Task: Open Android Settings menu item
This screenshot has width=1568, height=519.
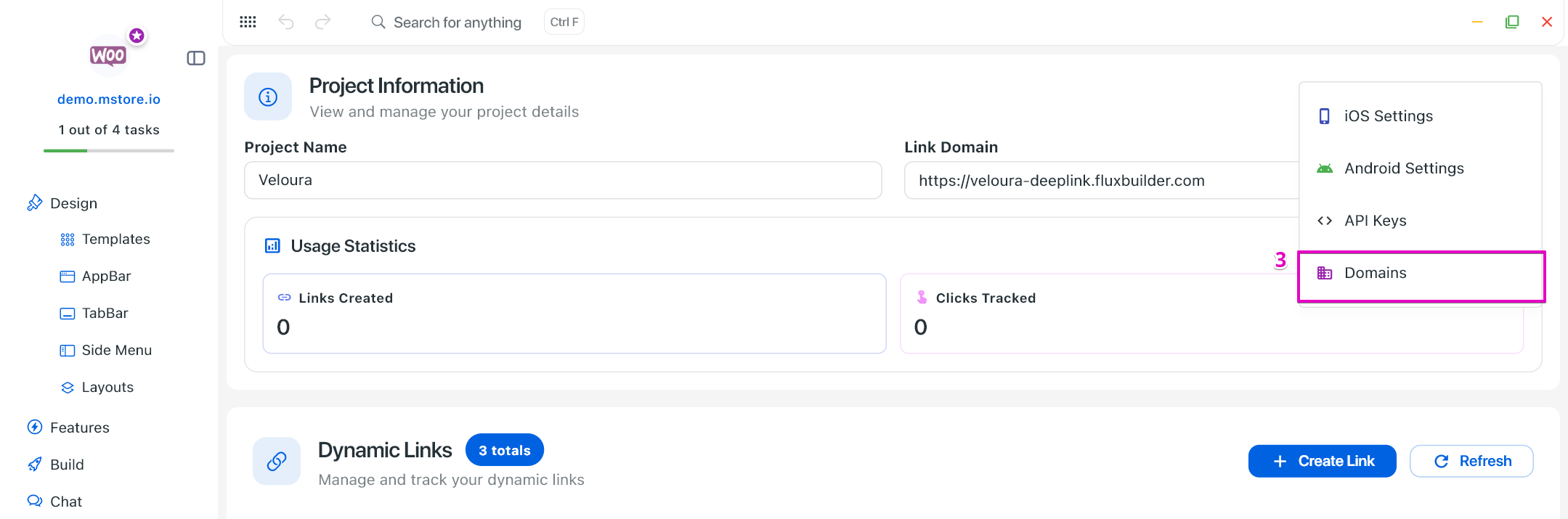Action: point(1403,168)
